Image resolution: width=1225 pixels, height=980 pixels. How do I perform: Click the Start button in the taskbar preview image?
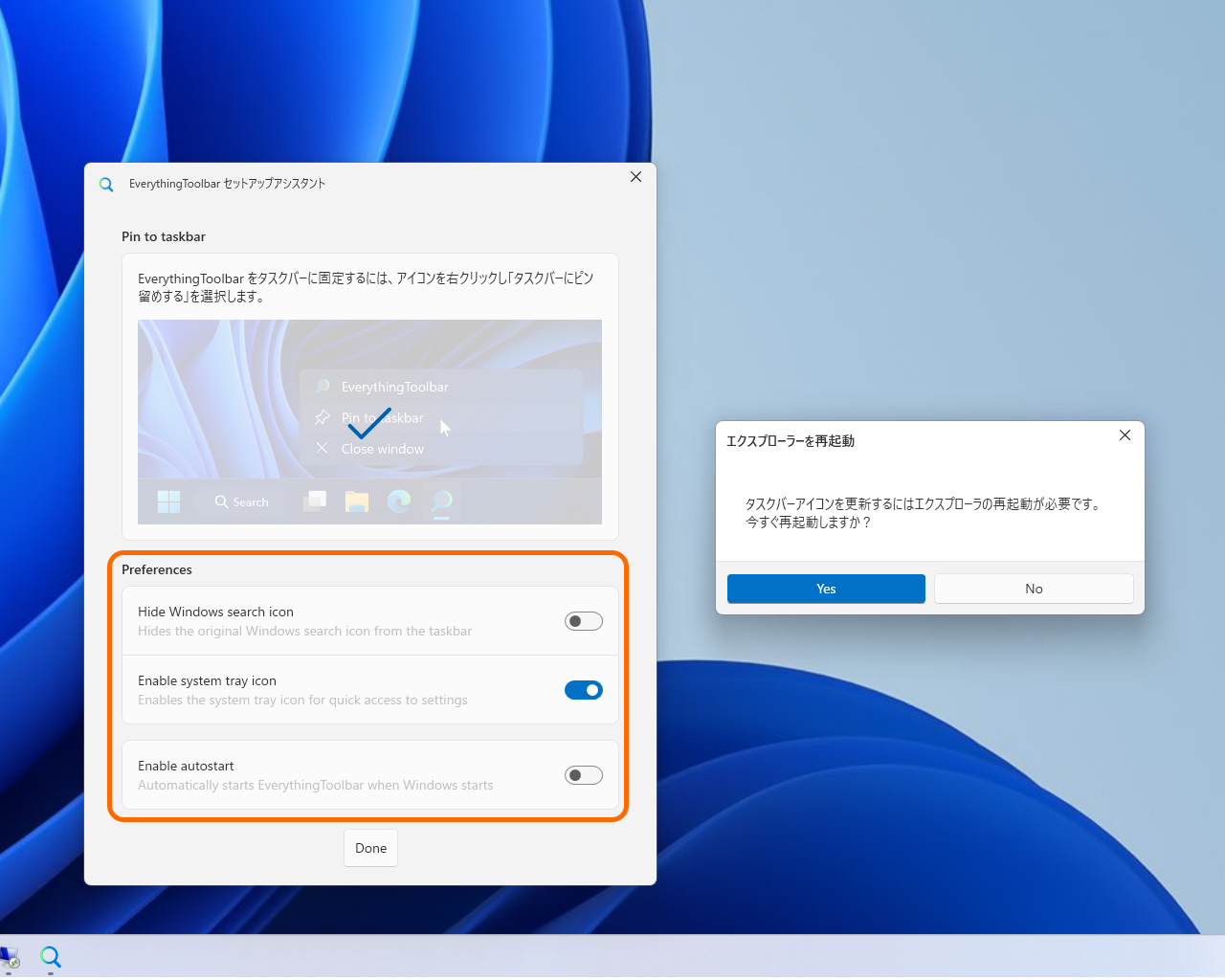167,501
